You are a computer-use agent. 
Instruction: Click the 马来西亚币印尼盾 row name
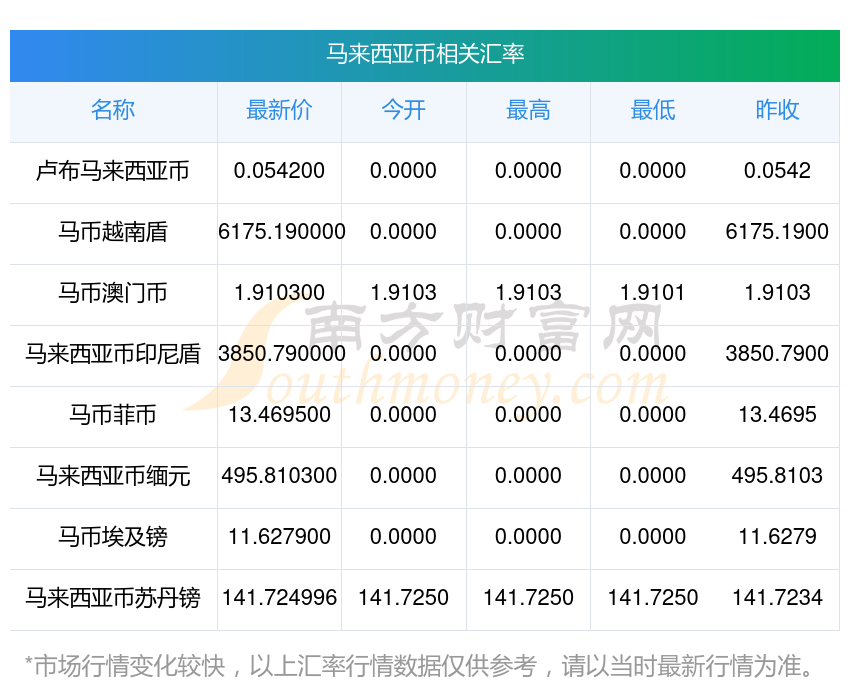tap(113, 354)
